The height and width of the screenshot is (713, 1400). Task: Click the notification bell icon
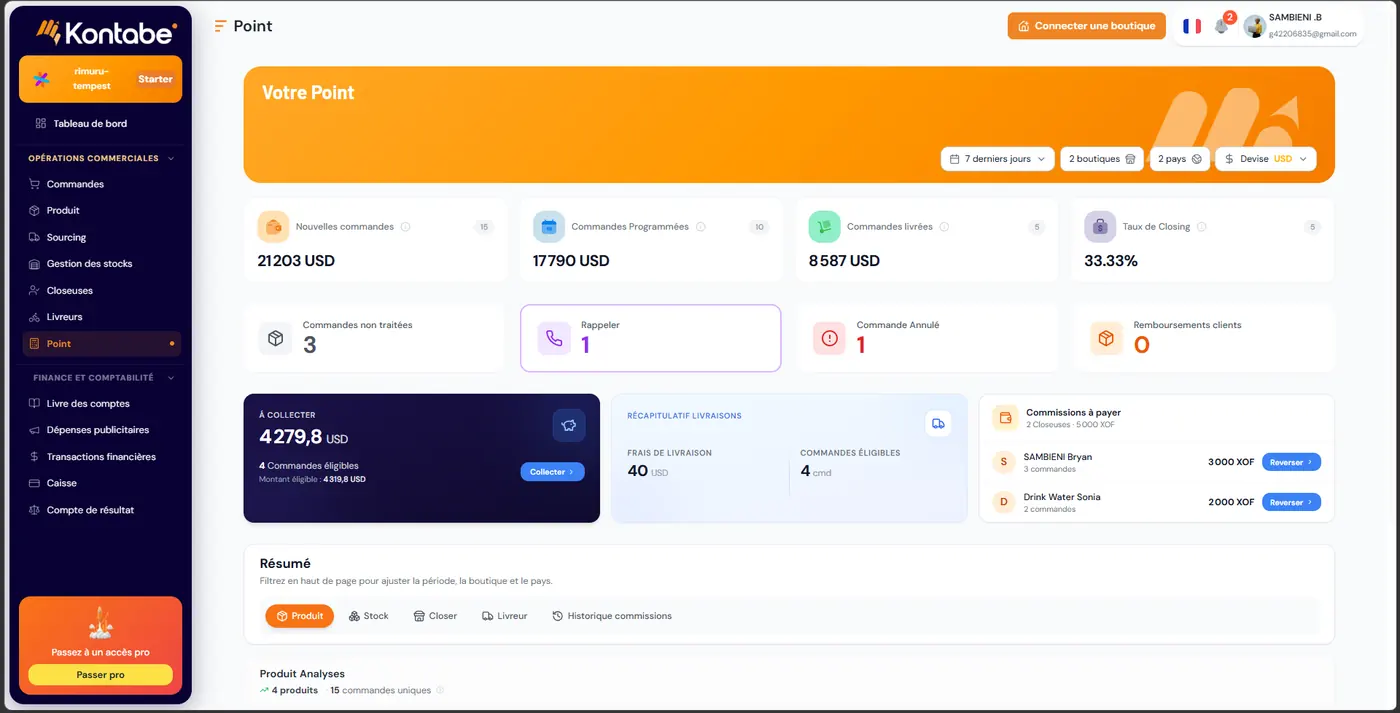[x=1221, y=27]
